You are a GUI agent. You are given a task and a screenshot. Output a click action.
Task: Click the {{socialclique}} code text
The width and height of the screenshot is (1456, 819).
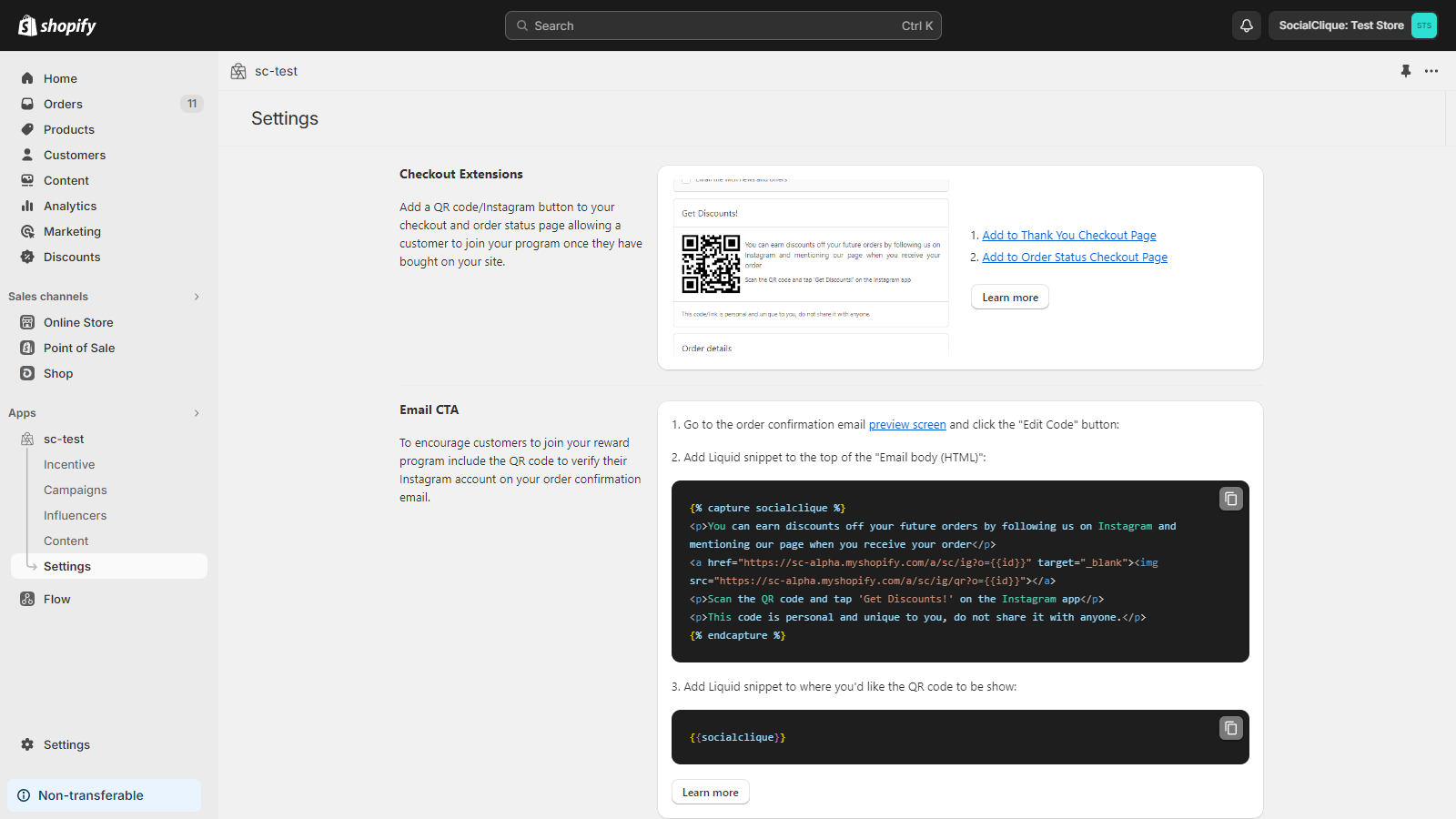tap(737, 737)
